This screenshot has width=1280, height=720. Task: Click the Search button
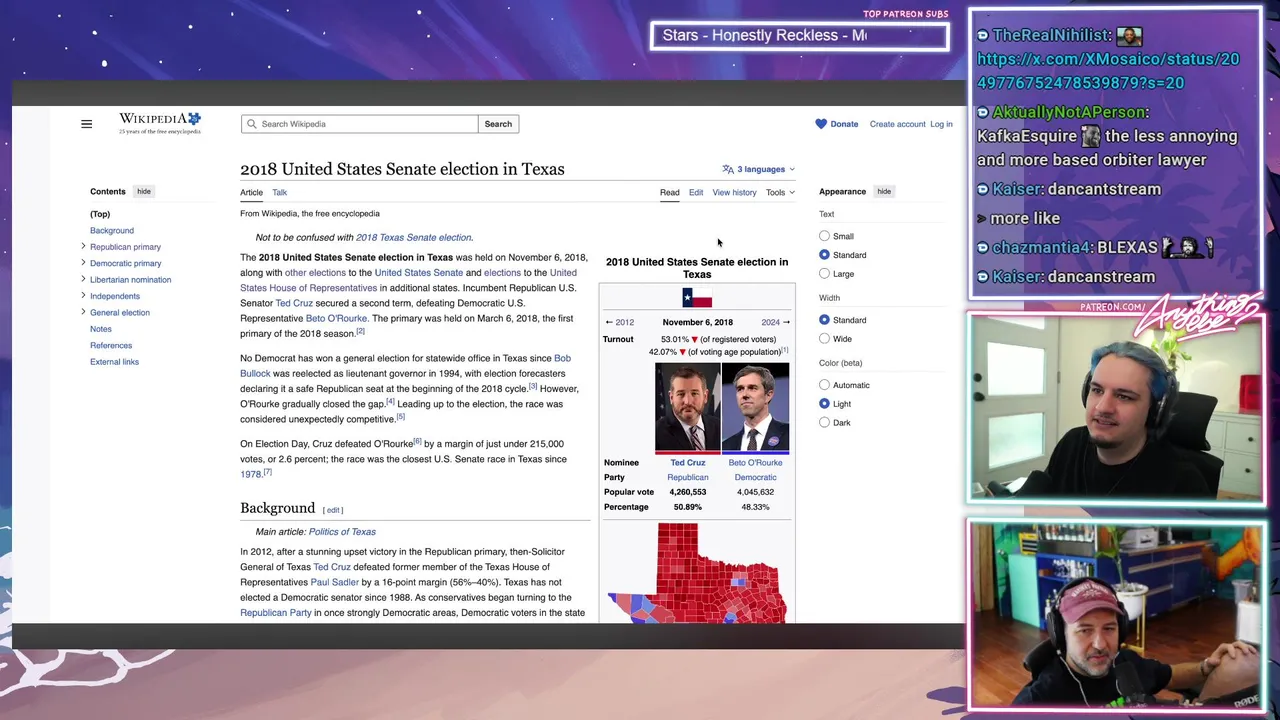[498, 124]
